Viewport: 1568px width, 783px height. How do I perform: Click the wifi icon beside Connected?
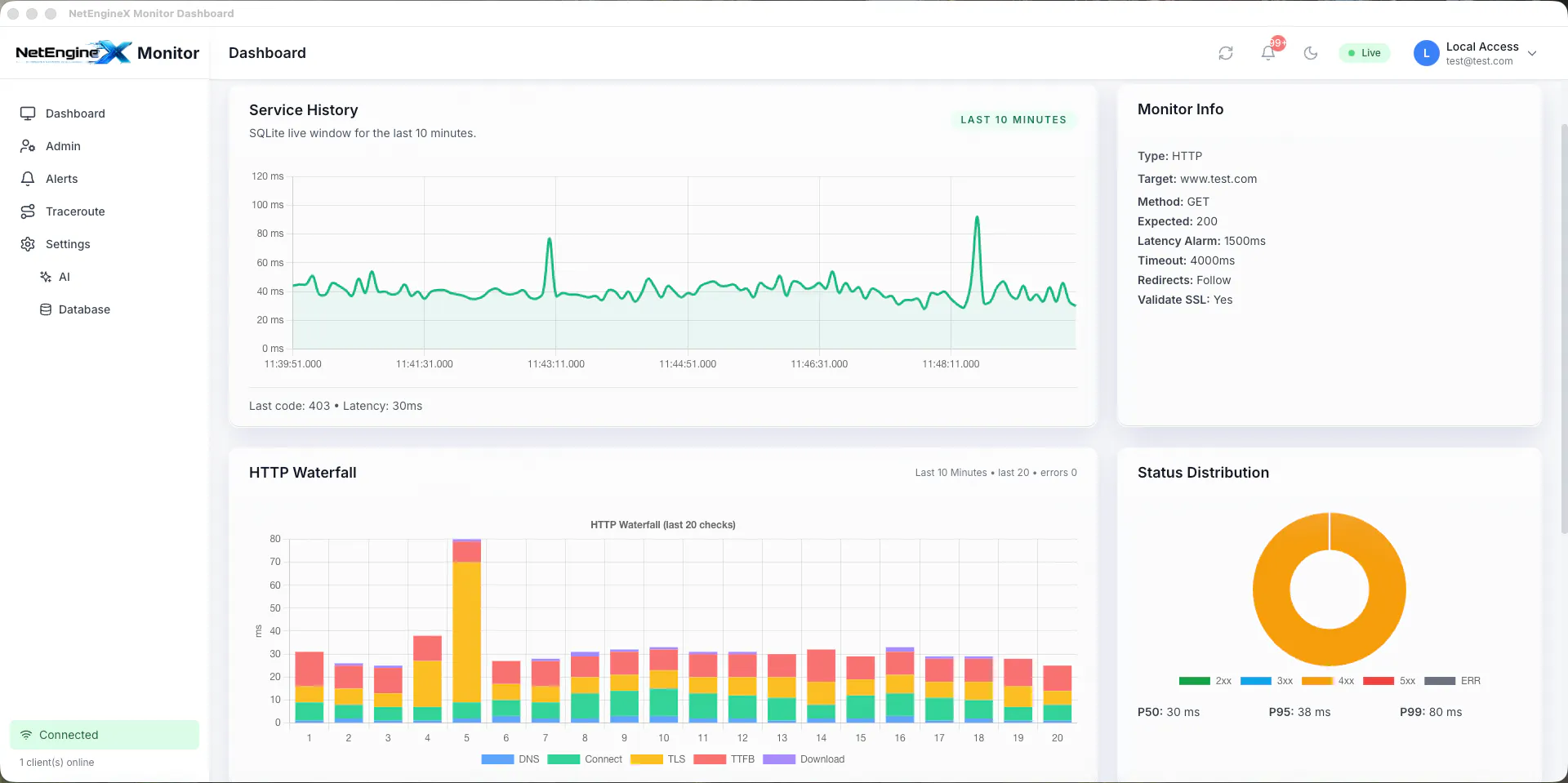click(x=26, y=735)
